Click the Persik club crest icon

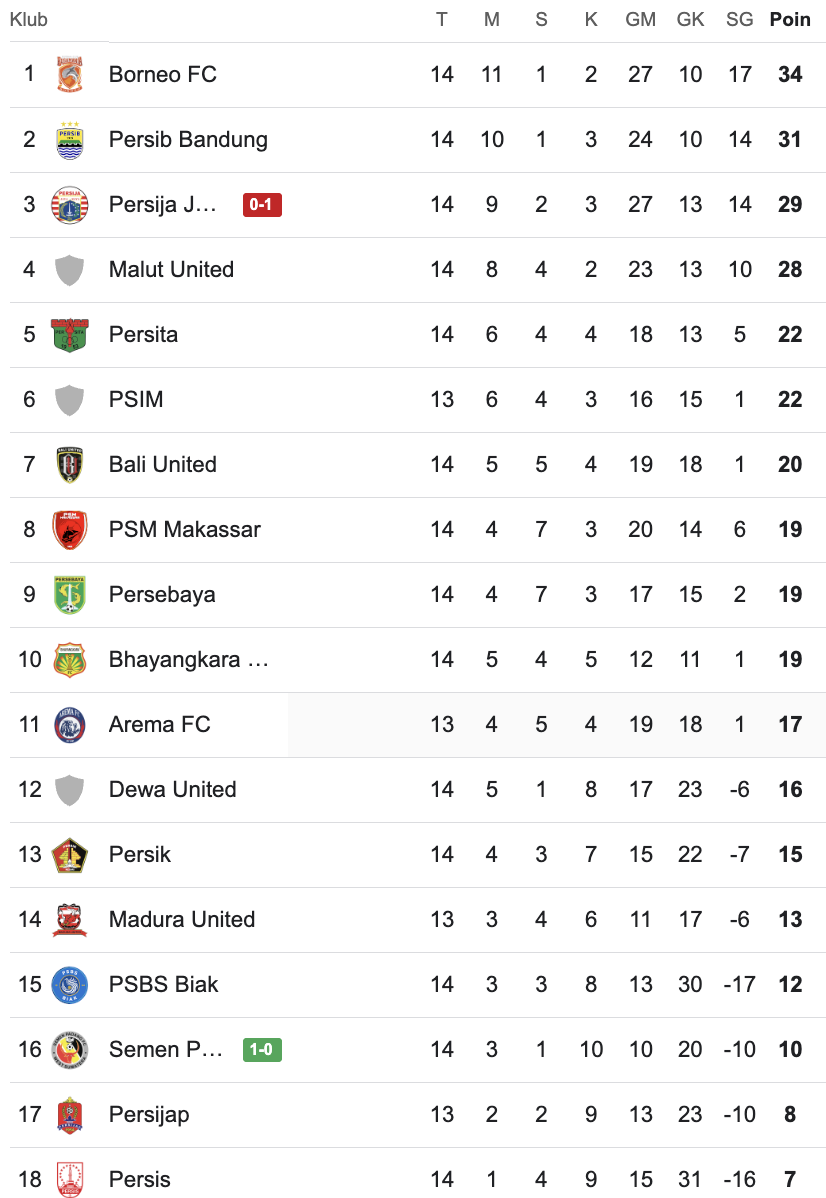[69, 855]
